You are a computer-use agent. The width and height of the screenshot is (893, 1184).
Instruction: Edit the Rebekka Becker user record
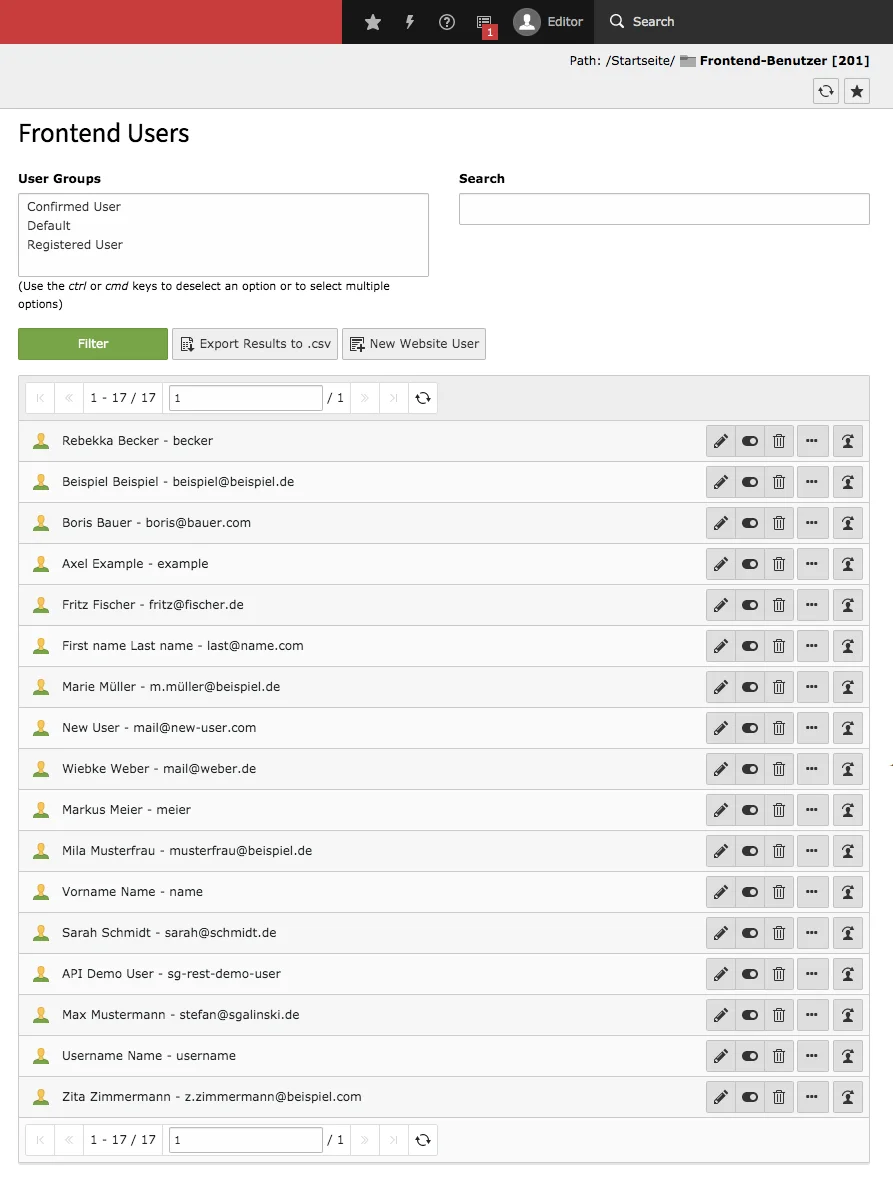pyautogui.click(x=720, y=441)
